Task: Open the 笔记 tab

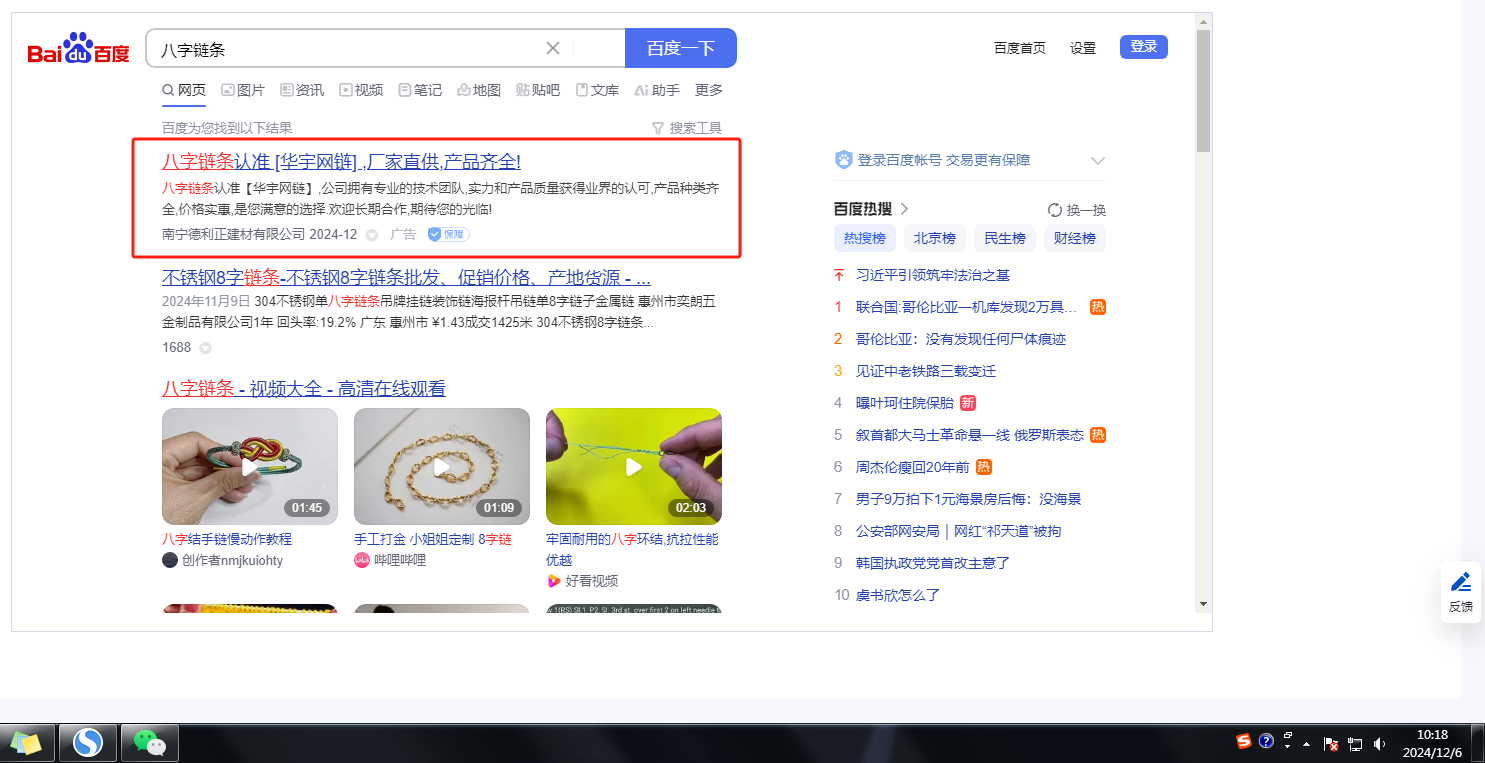Action: (x=420, y=90)
